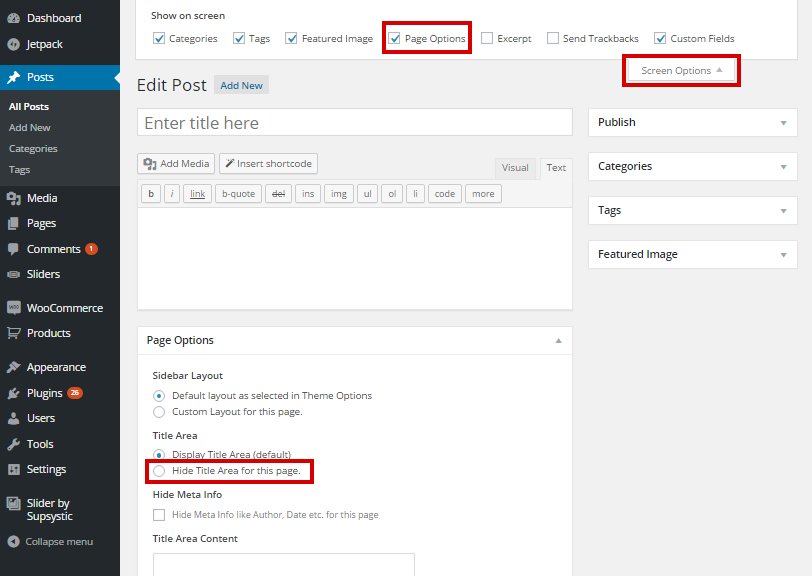Click the Comments speech bubble icon
The image size is (812, 576).
tap(13, 249)
